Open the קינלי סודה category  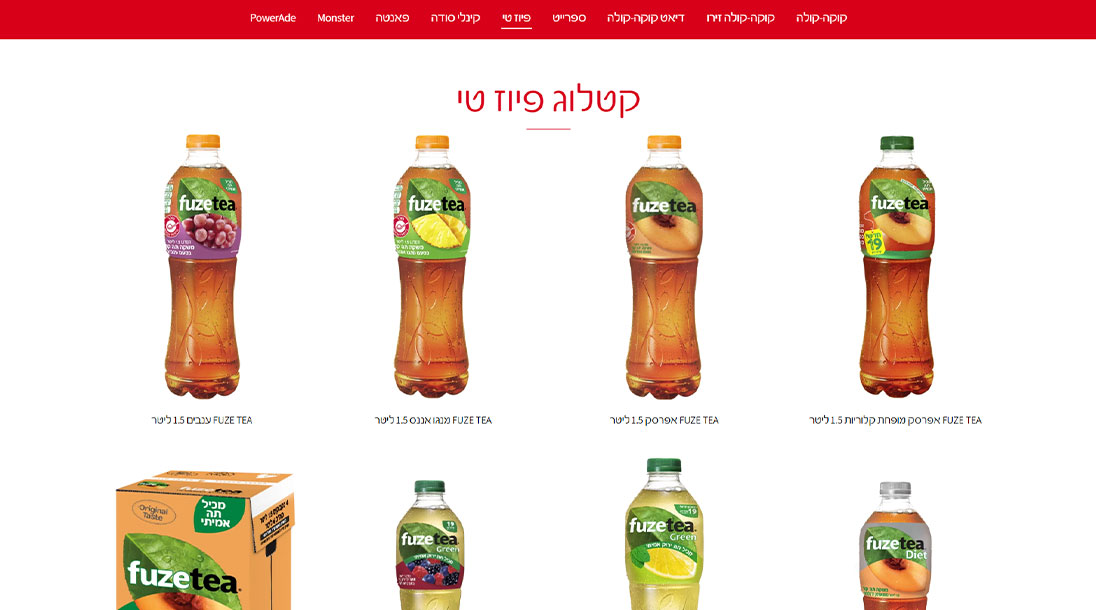[455, 18]
